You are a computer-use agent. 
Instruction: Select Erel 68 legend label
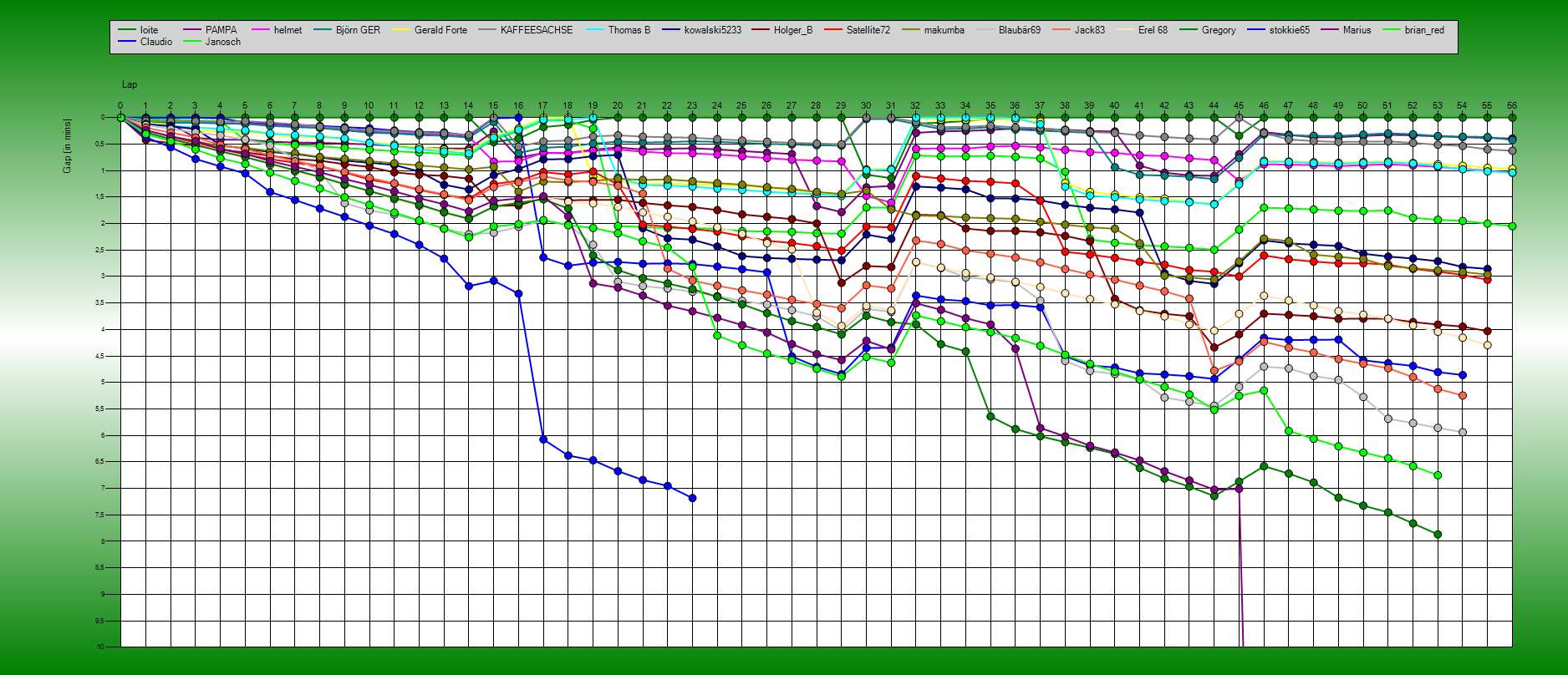pyautogui.click(x=1153, y=30)
